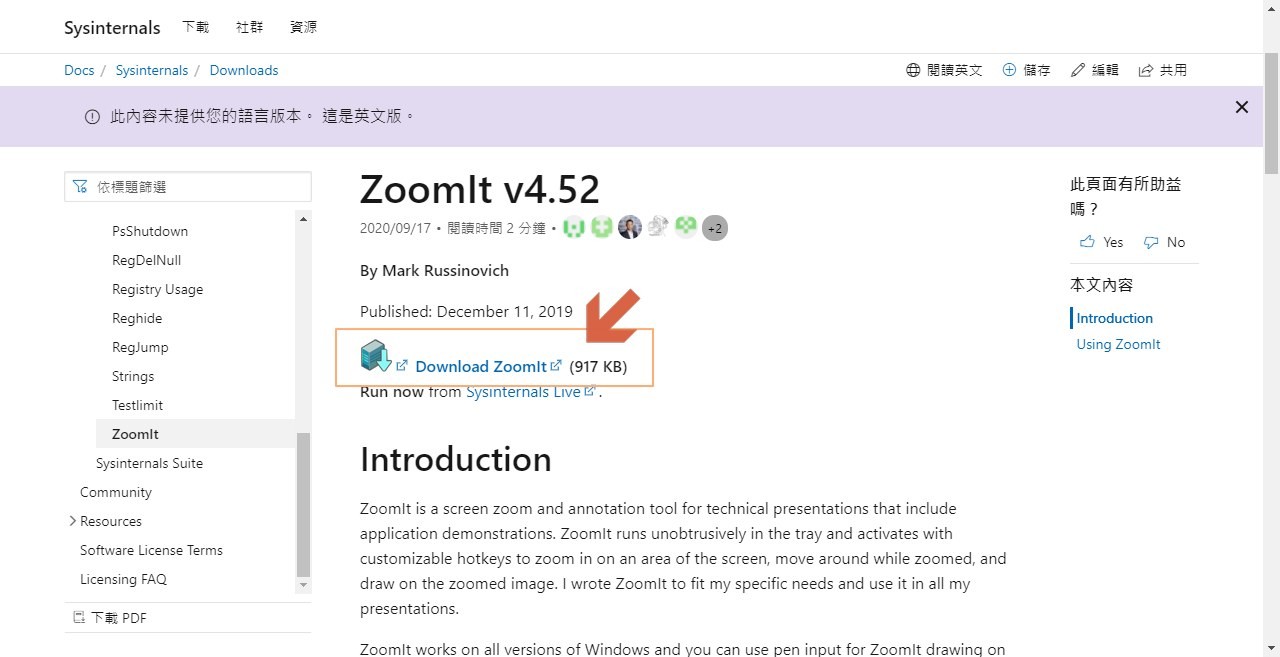This screenshot has height=657, width=1280.
Task: Type in the filter-by-title field
Action: pos(200,187)
